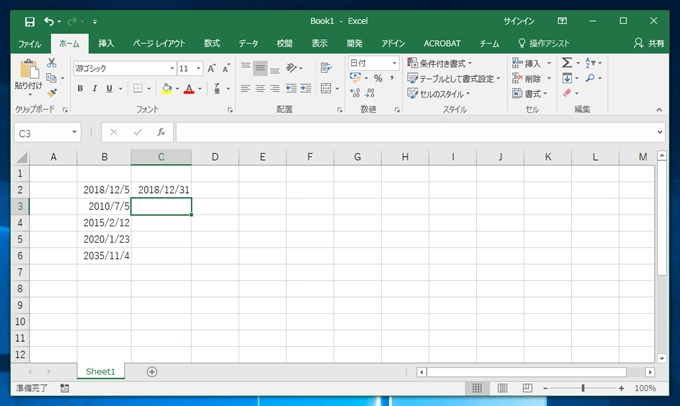This screenshot has width=680, height=406.
Task: Increase font size with large A icon
Action: point(211,69)
